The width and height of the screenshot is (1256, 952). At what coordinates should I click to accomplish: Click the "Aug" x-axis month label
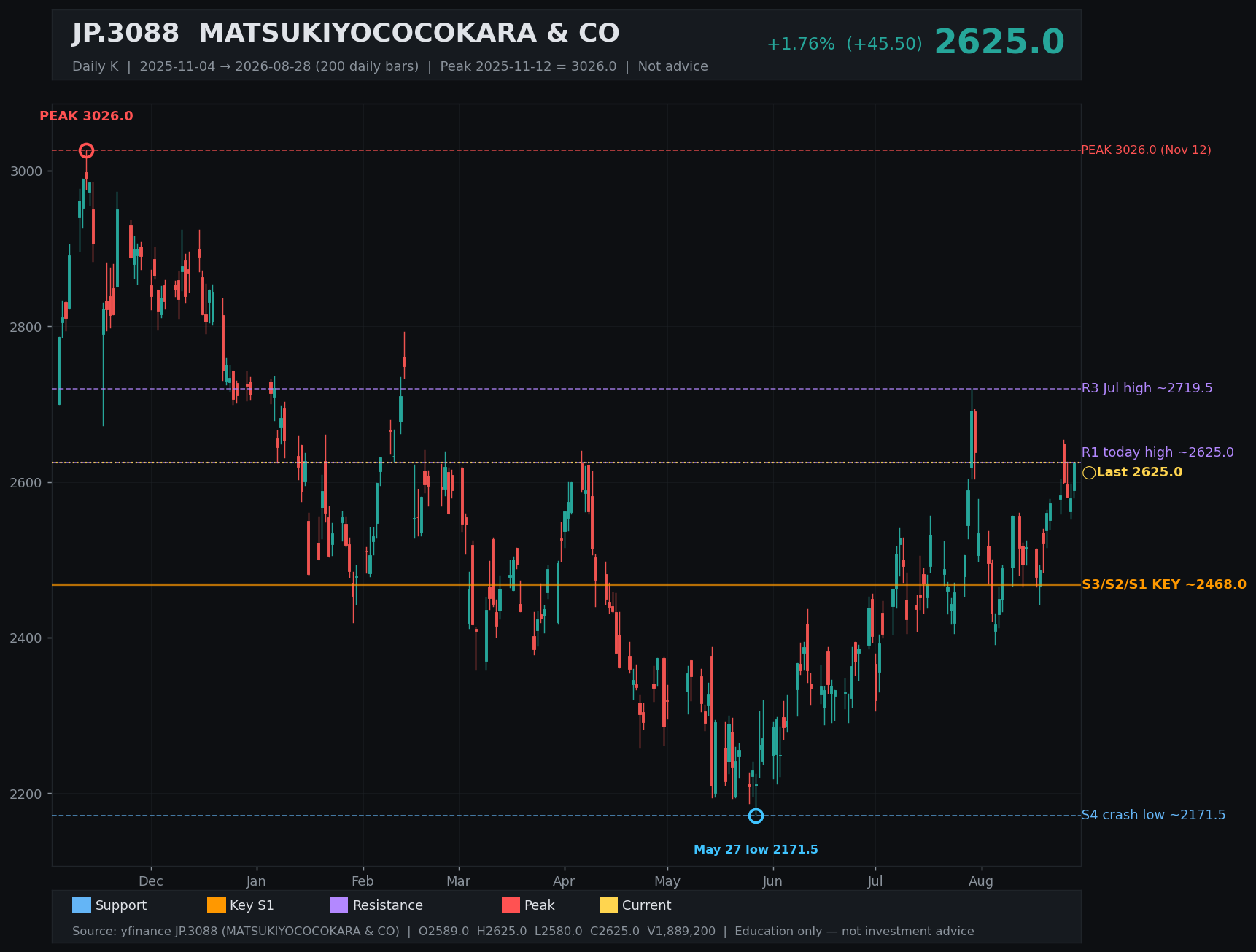[x=981, y=881]
